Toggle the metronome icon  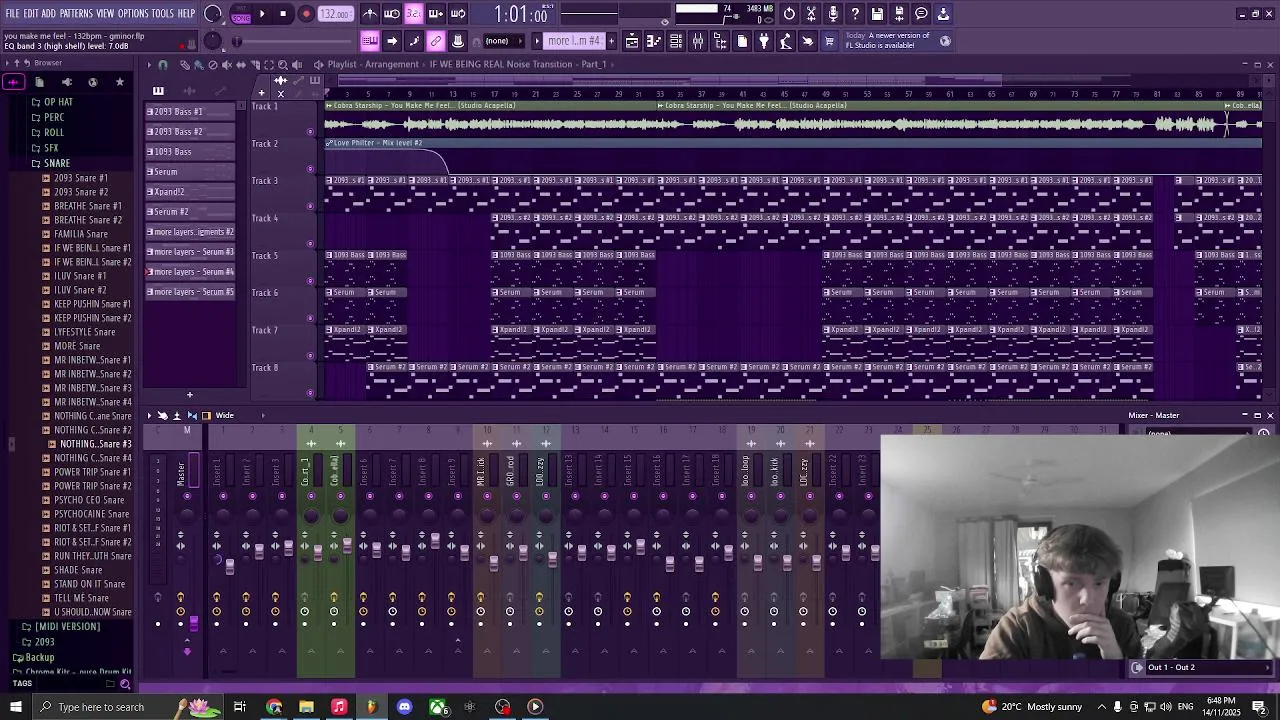[370, 14]
